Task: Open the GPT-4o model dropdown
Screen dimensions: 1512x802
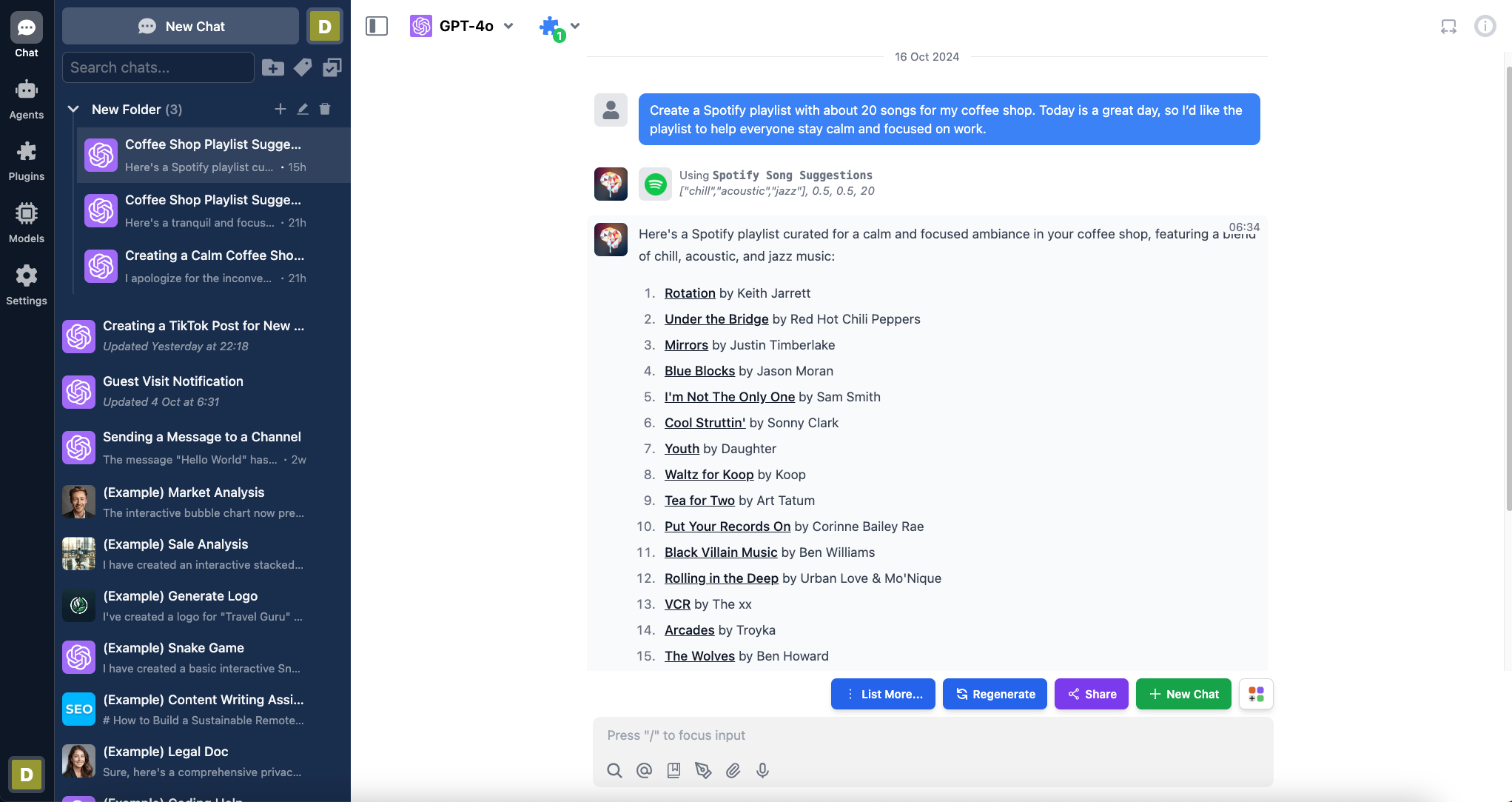Action: tap(463, 27)
